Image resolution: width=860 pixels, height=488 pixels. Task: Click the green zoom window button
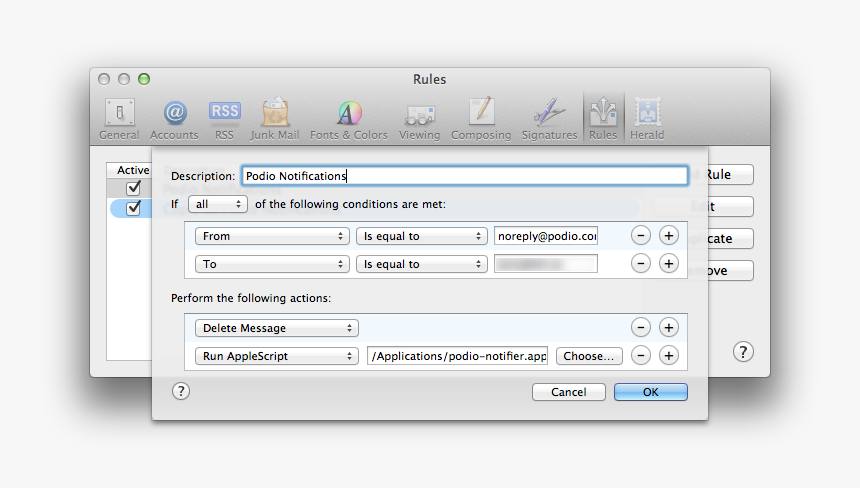[144, 79]
